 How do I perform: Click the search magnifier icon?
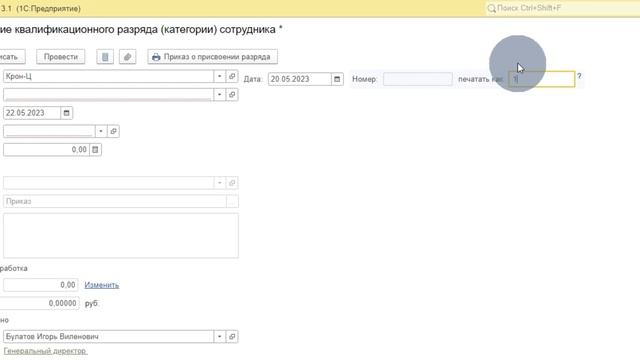point(491,8)
